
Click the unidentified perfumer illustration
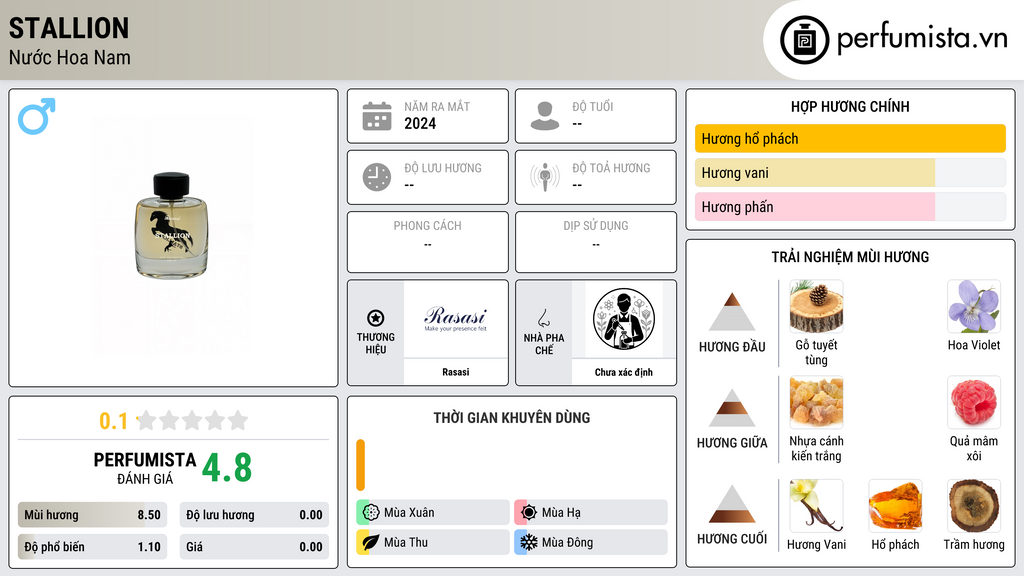click(624, 319)
